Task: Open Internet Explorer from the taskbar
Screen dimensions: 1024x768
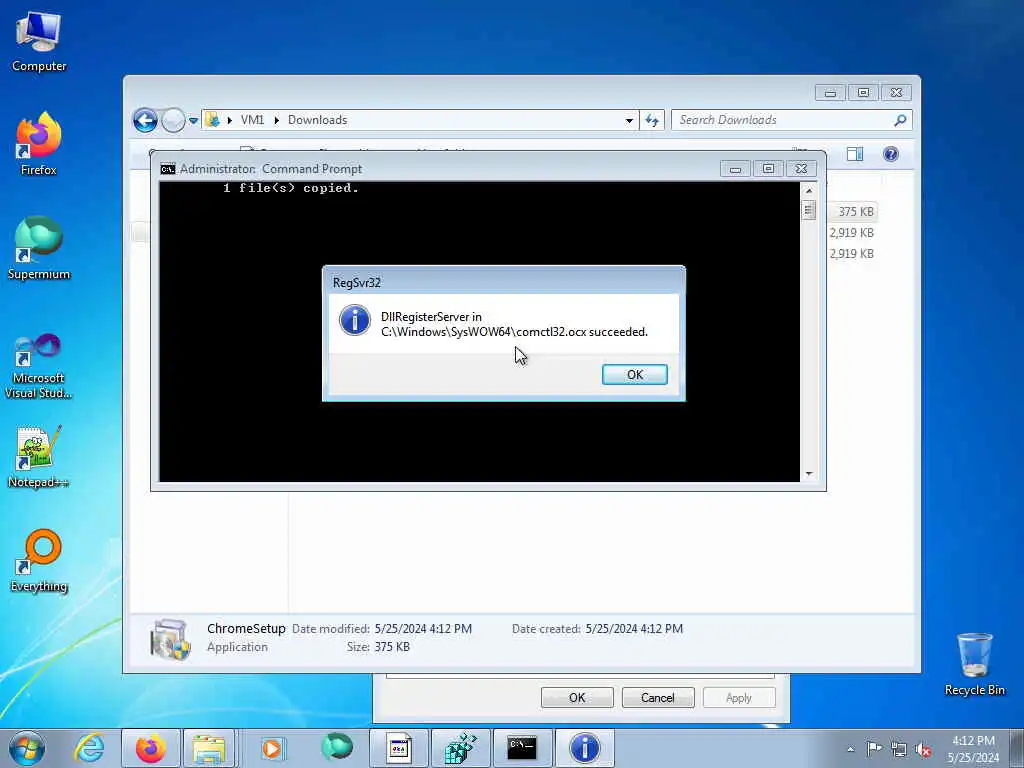Action: (x=89, y=748)
